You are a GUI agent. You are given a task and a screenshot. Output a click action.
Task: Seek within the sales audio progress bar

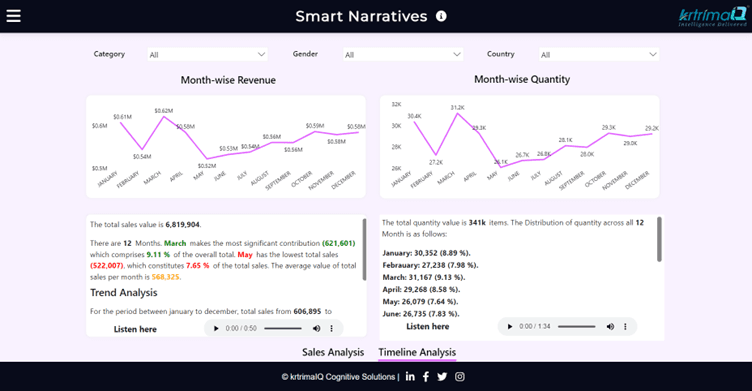point(283,329)
